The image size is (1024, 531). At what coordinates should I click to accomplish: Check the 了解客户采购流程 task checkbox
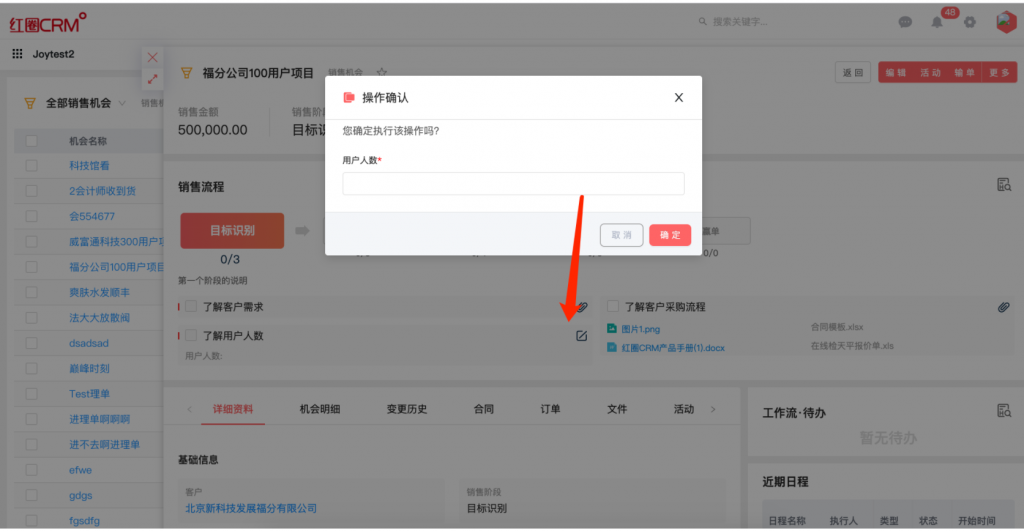click(x=613, y=307)
